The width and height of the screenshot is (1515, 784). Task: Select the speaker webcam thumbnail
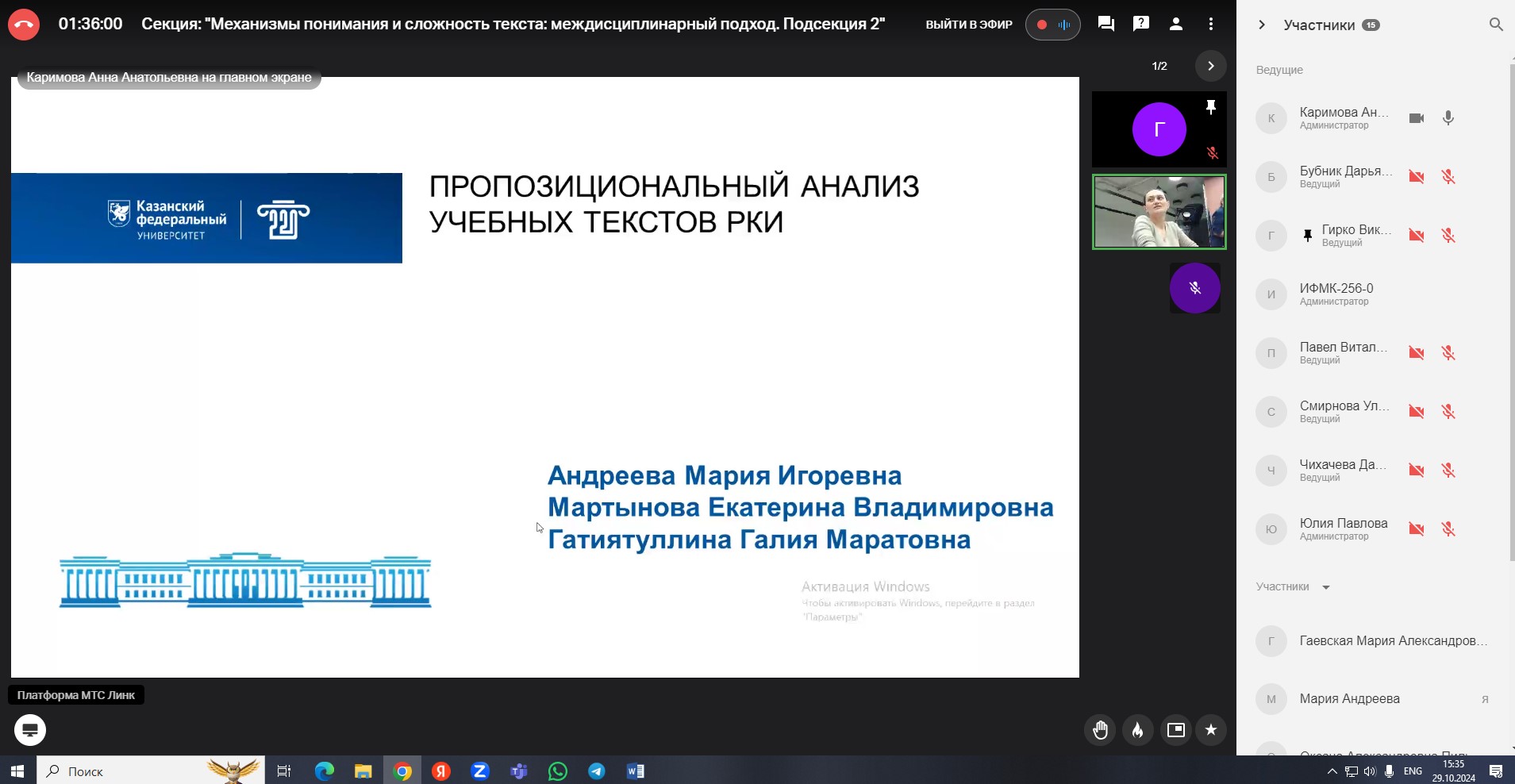(1159, 212)
